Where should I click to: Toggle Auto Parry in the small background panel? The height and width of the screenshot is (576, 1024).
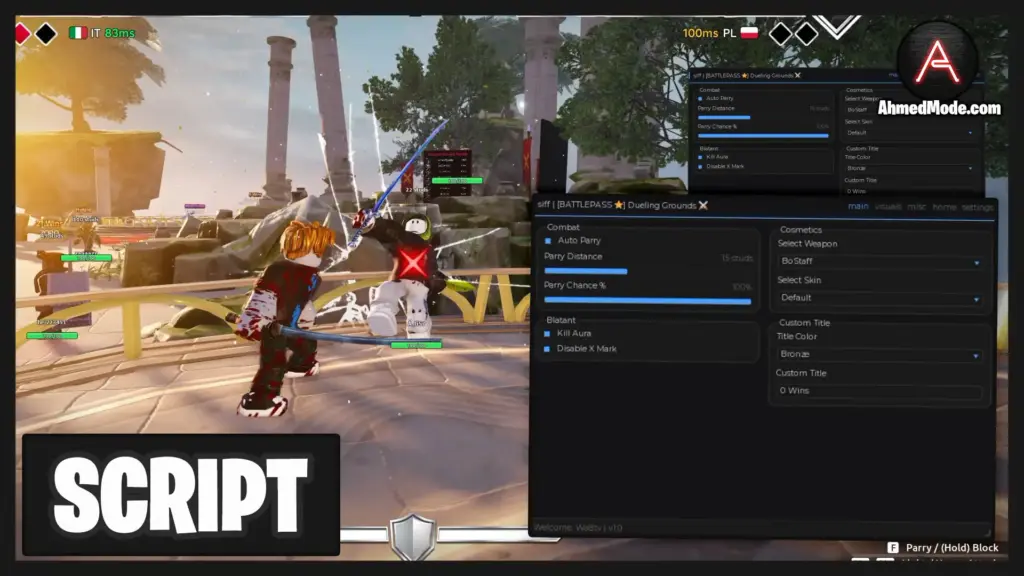point(701,99)
